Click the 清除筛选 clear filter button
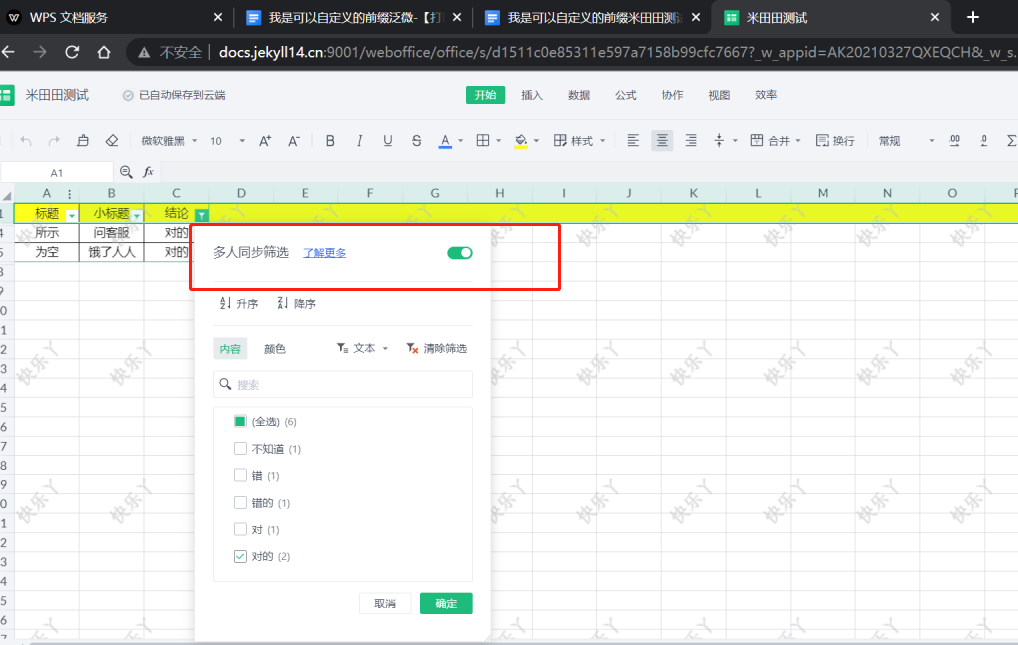This screenshot has width=1018, height=645. point(437,349)
